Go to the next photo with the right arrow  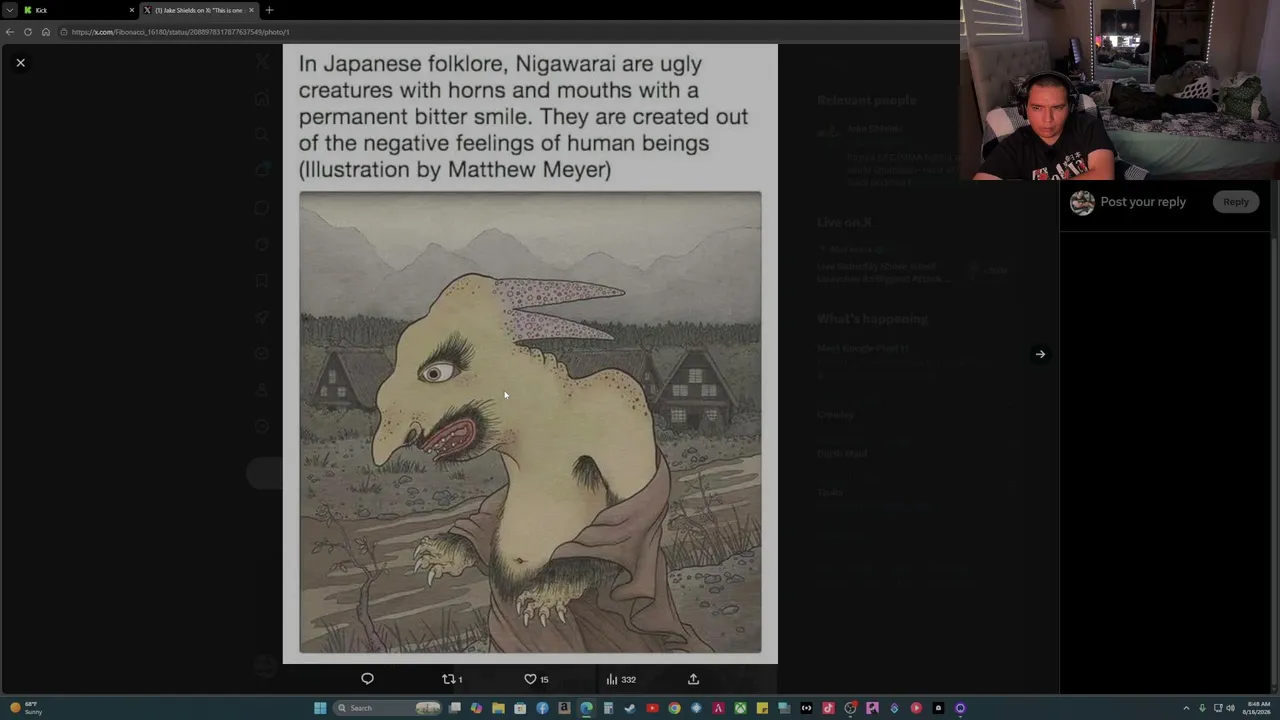pyautogui.click(x=1040, y=354)
